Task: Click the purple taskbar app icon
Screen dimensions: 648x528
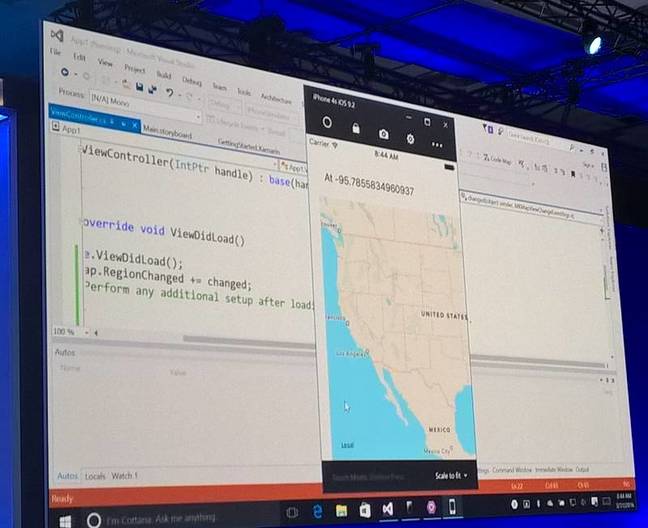Action: (x=431, y=507)
